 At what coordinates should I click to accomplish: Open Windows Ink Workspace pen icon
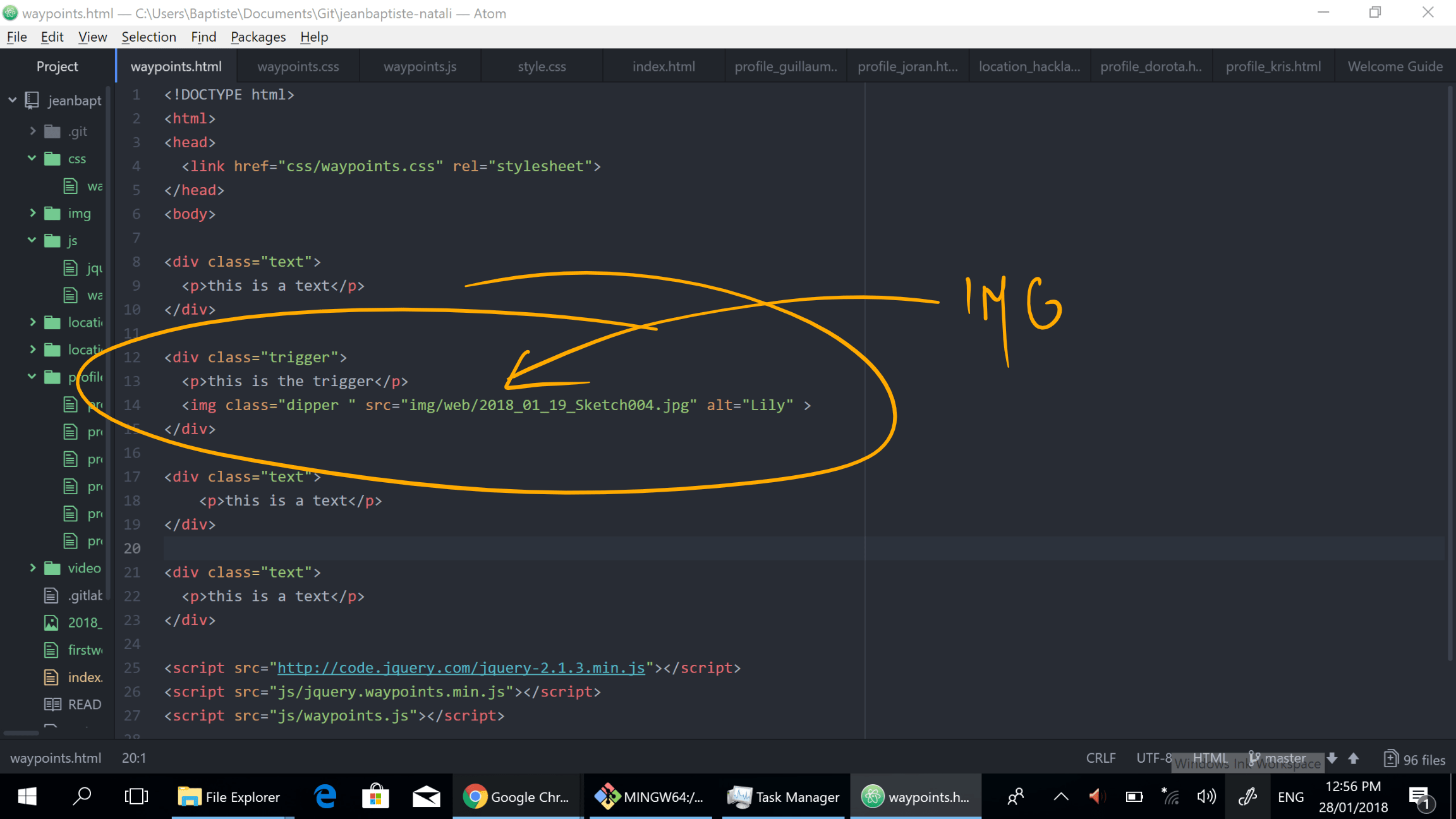coord(1247,796)
